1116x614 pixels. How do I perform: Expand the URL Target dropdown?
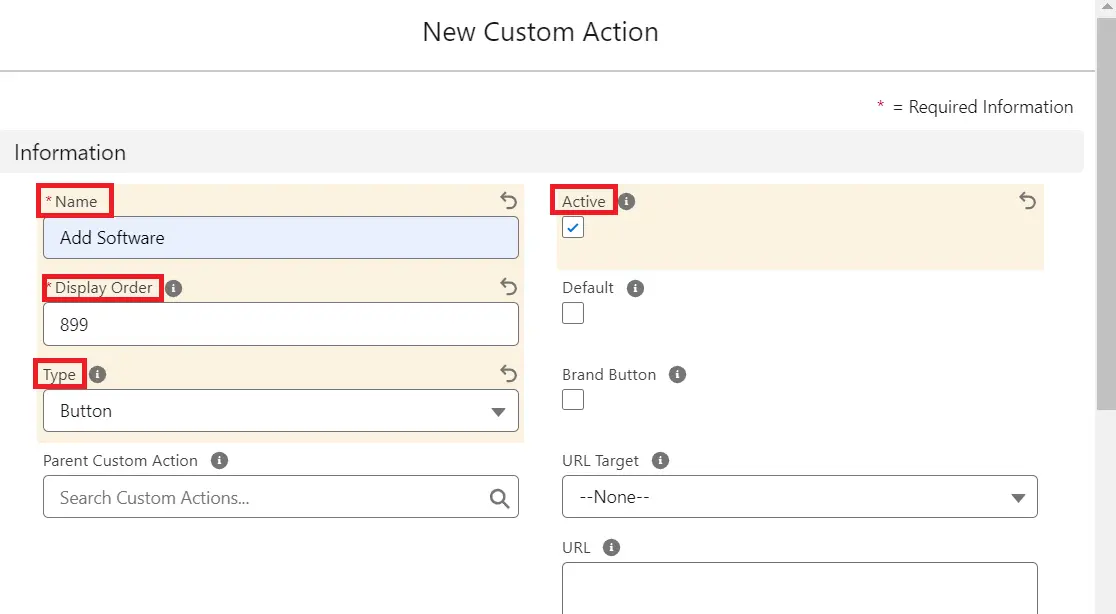[x=799, y=497]
